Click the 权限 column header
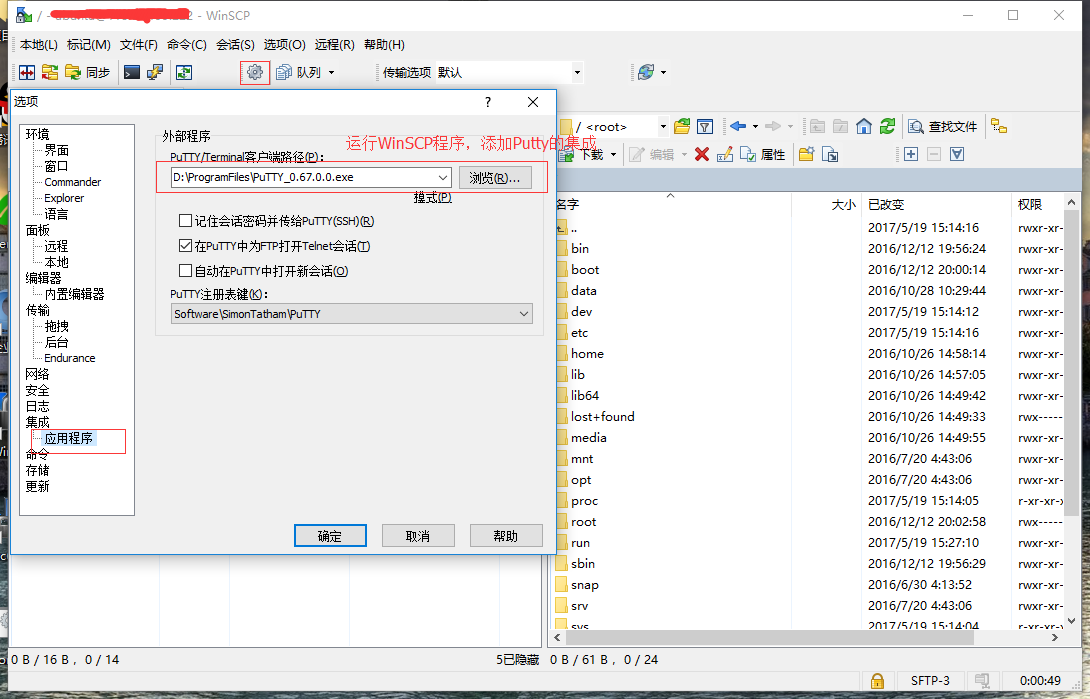1090x699 pixels. [1037, 204]
